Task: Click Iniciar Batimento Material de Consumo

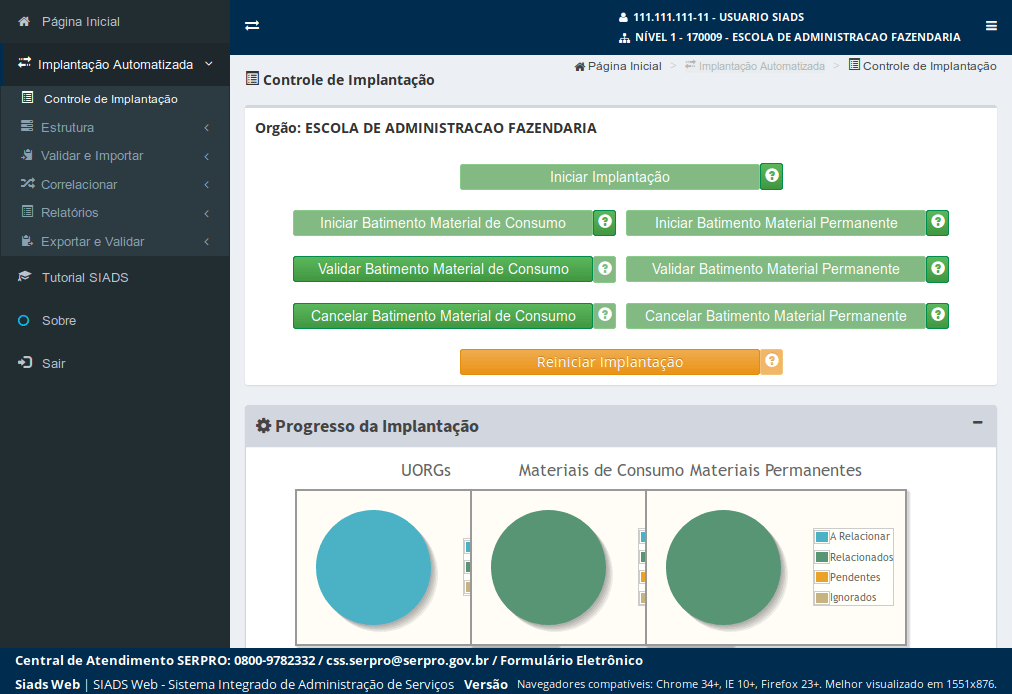Action: pyautogui.click(x=443, y=223)
